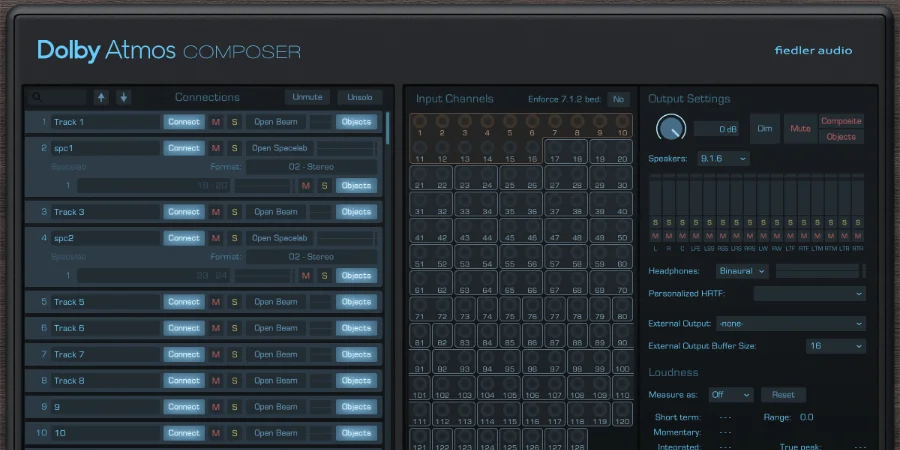Select input channel 13
This screenshot has width=900, height=450.
(464, 148)
